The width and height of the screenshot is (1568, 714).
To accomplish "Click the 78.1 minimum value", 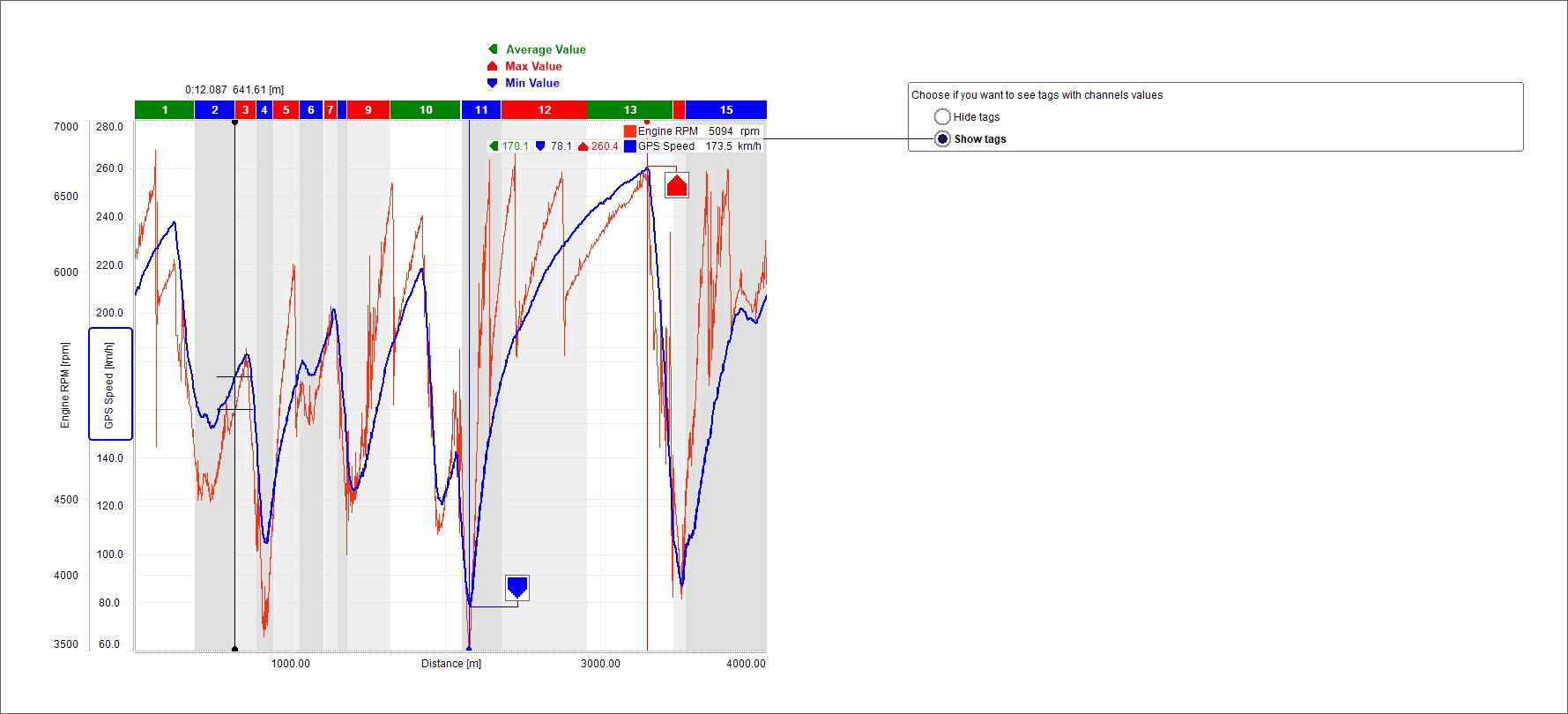I will 561,146.
